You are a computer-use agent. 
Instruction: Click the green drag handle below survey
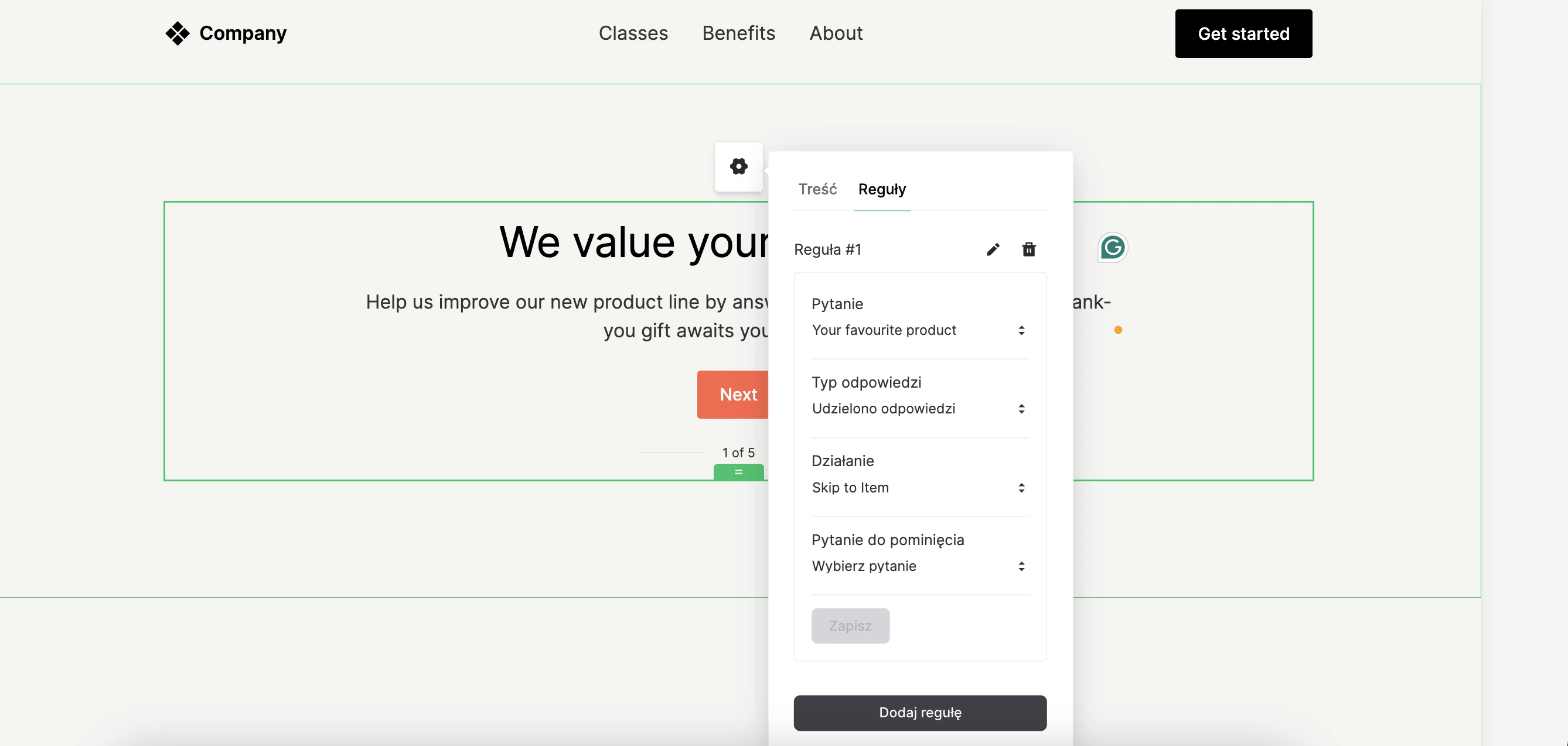[x=738, y=472]
